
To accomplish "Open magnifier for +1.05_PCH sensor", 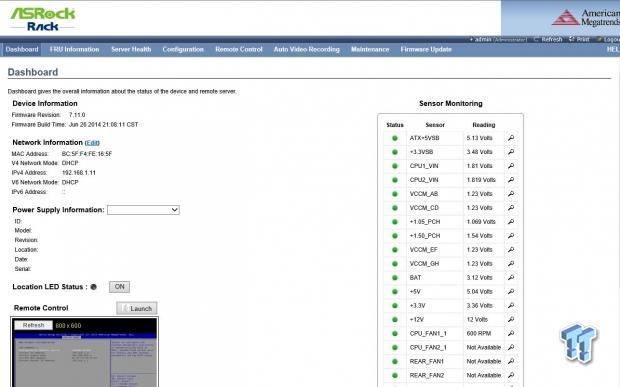I will click(x=511, y=222).
